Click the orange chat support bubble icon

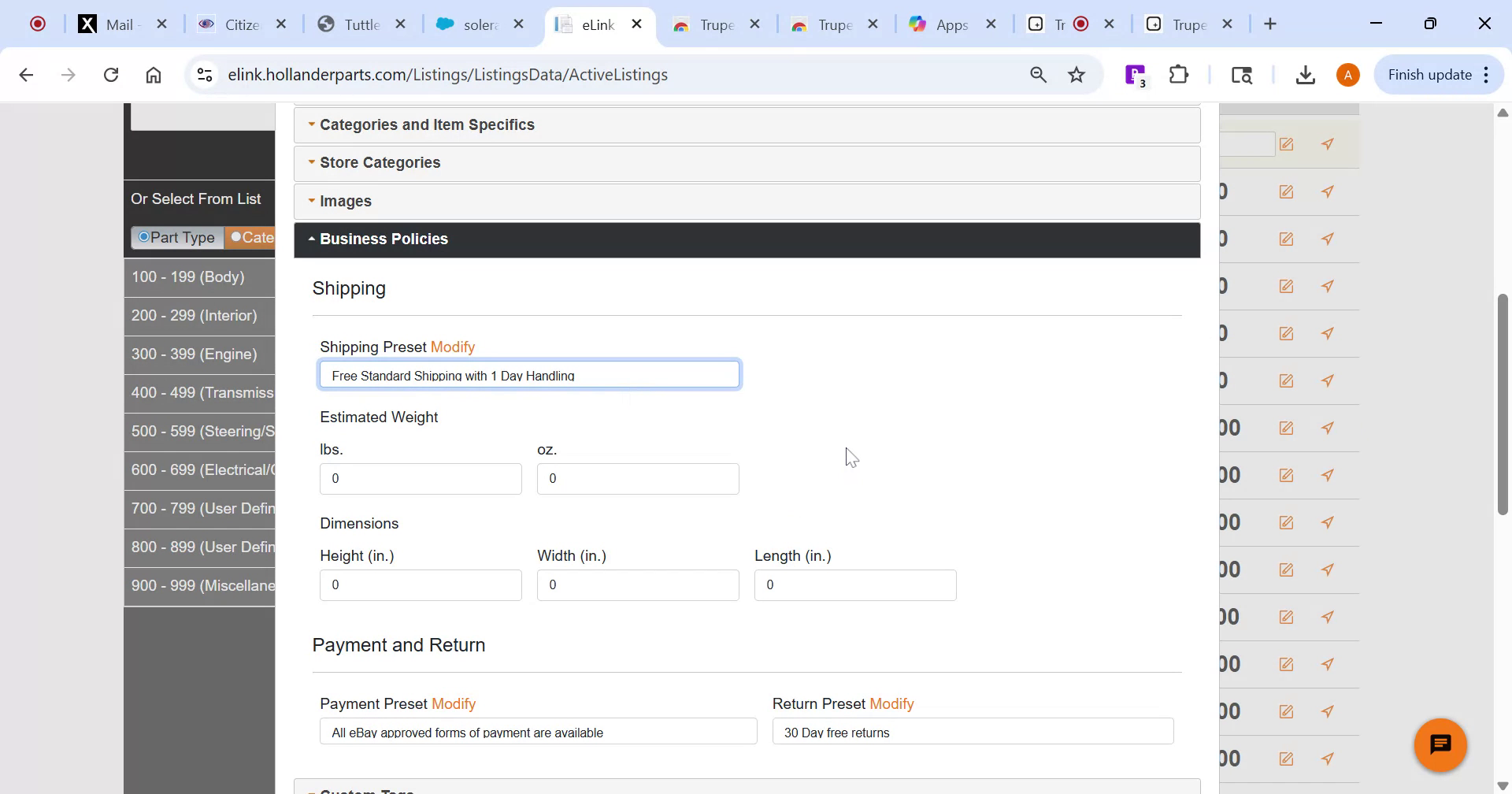pyautogui.click(x=1440, y=744)
